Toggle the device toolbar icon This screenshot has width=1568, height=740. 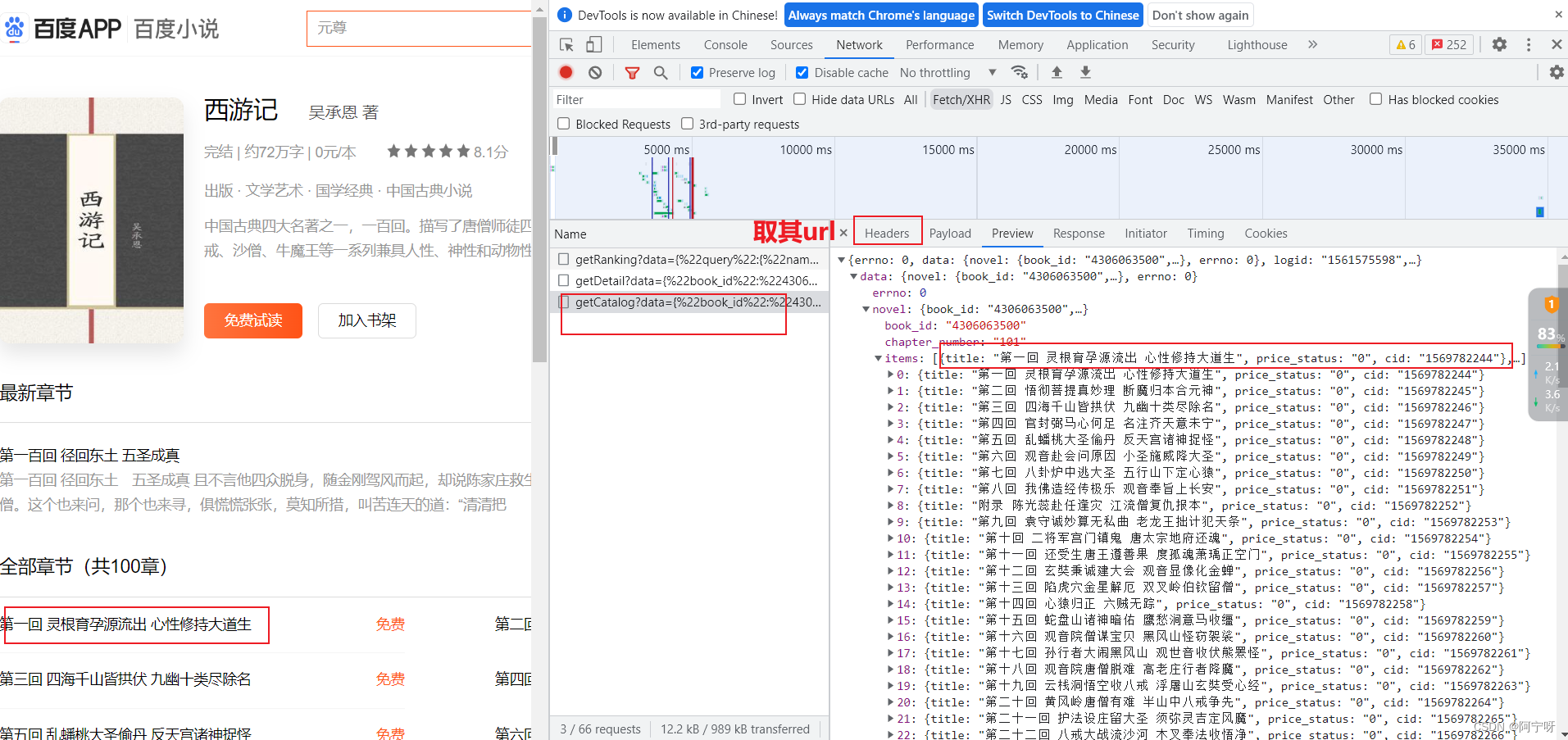pyautogui.click(x=594, y=45)
